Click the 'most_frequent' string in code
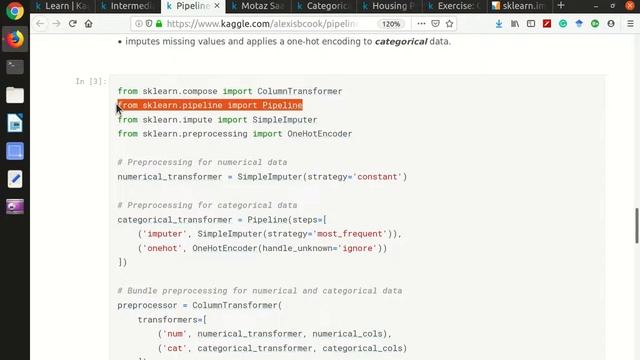This screenshot has height=360, width=640. click(x=350, y=234)
